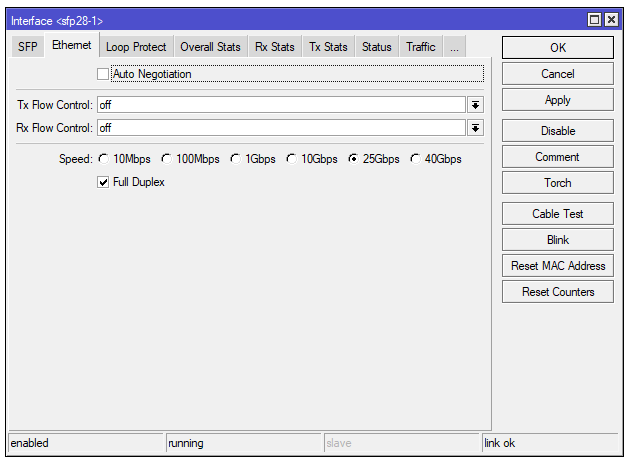Click the Tx Flow Control value field
This screenshot has height=463, width=632.
tap(281, 105)
